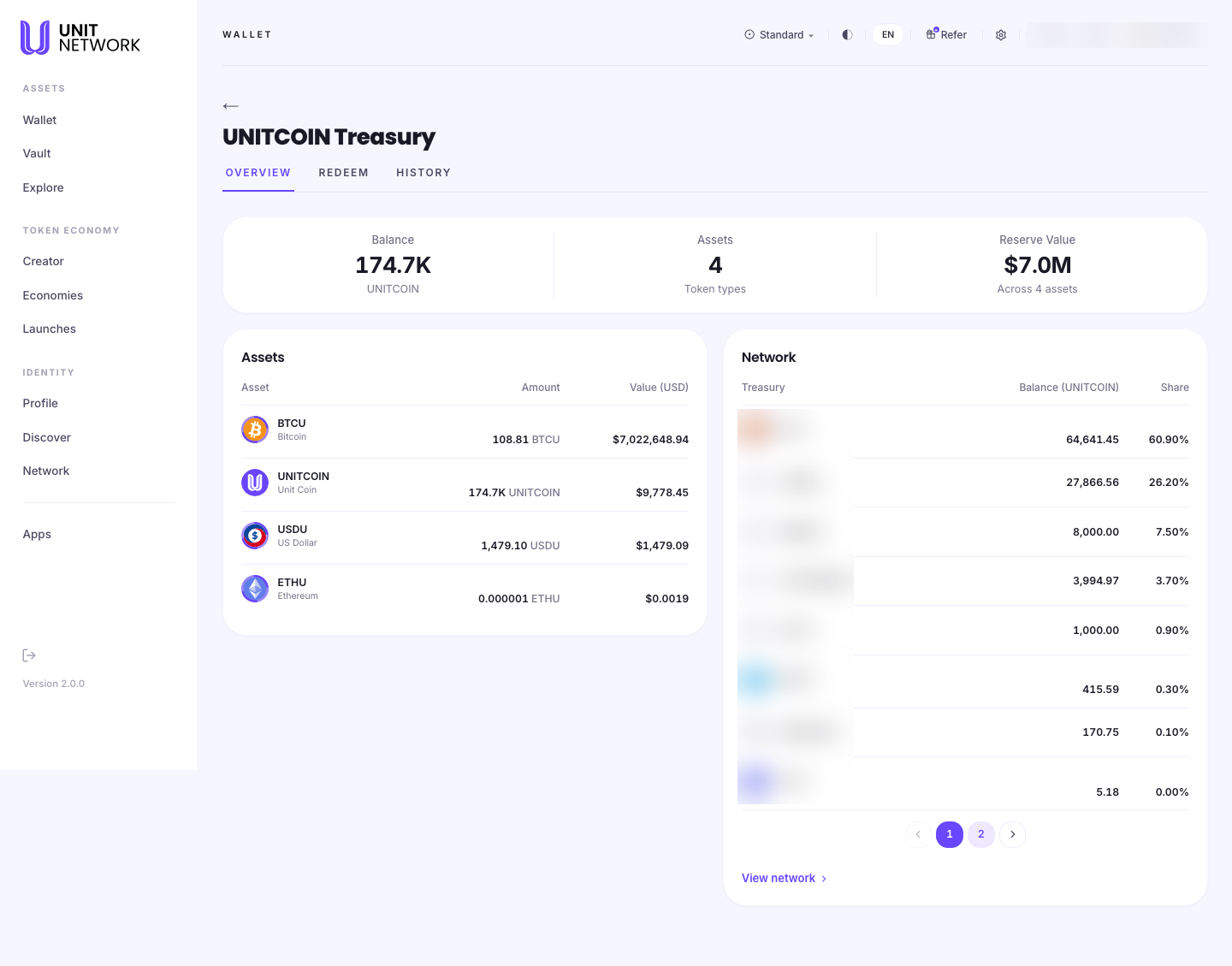The width and height of the screenshot is (1232, 966).
Task: Click the 174.7K UNITCOIN amount in Assets
Action: [x=514, y=493]
